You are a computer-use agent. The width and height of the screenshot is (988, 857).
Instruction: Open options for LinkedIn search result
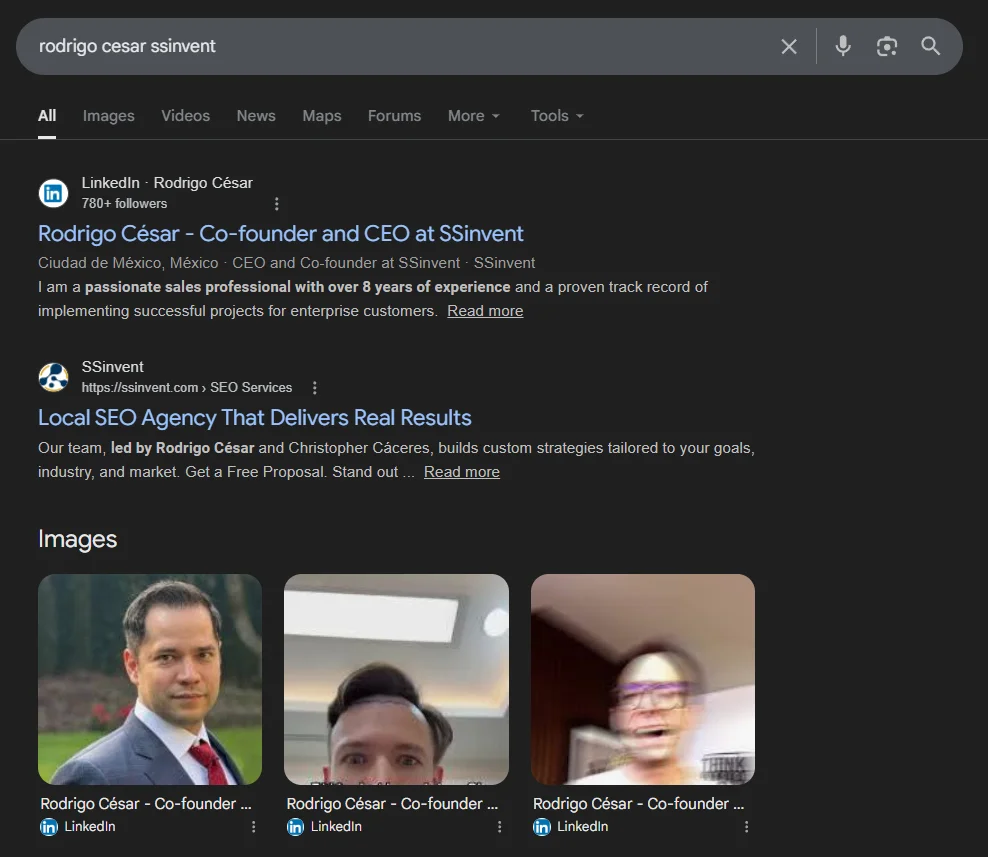pos(277,204)
